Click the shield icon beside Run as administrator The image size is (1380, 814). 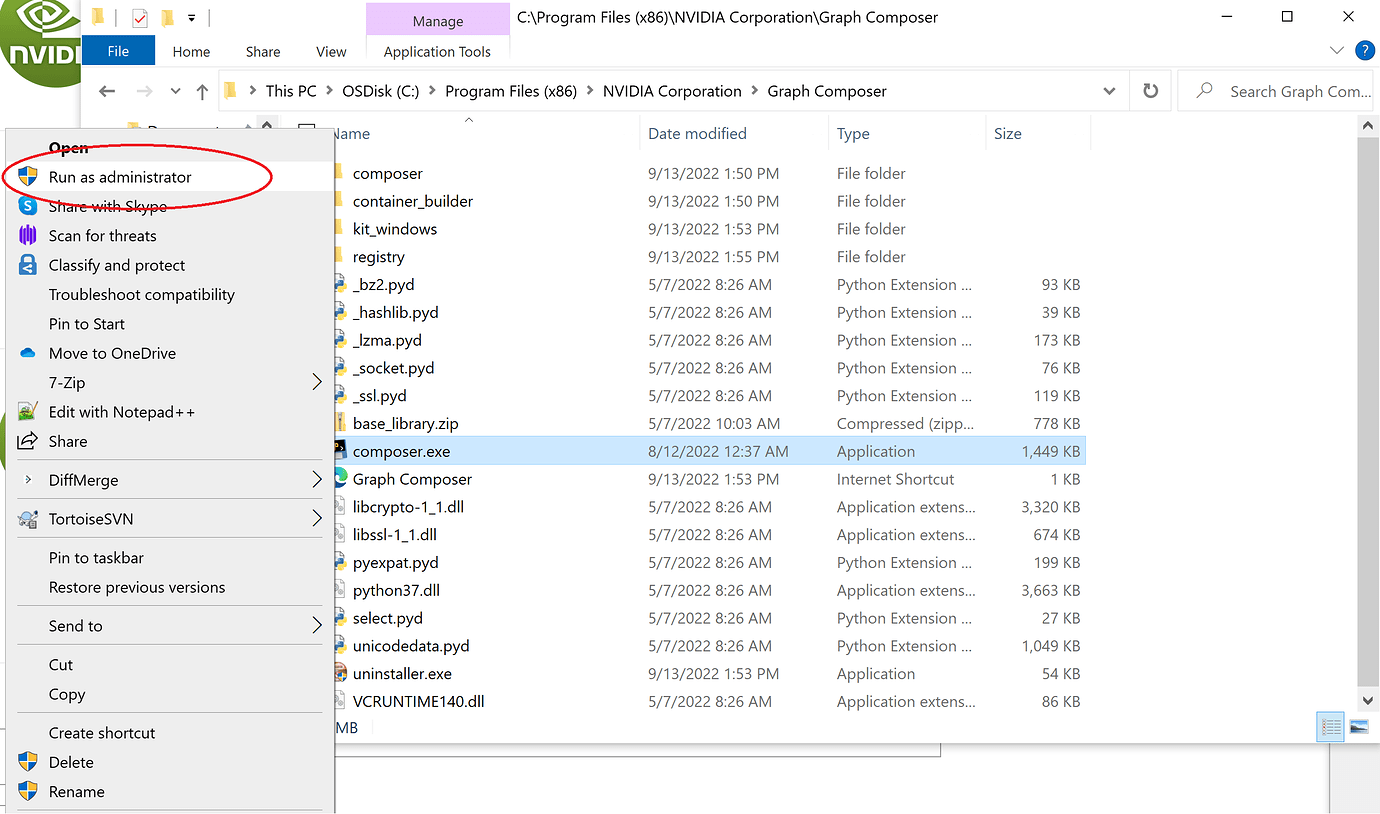click(x=29, y=176)
